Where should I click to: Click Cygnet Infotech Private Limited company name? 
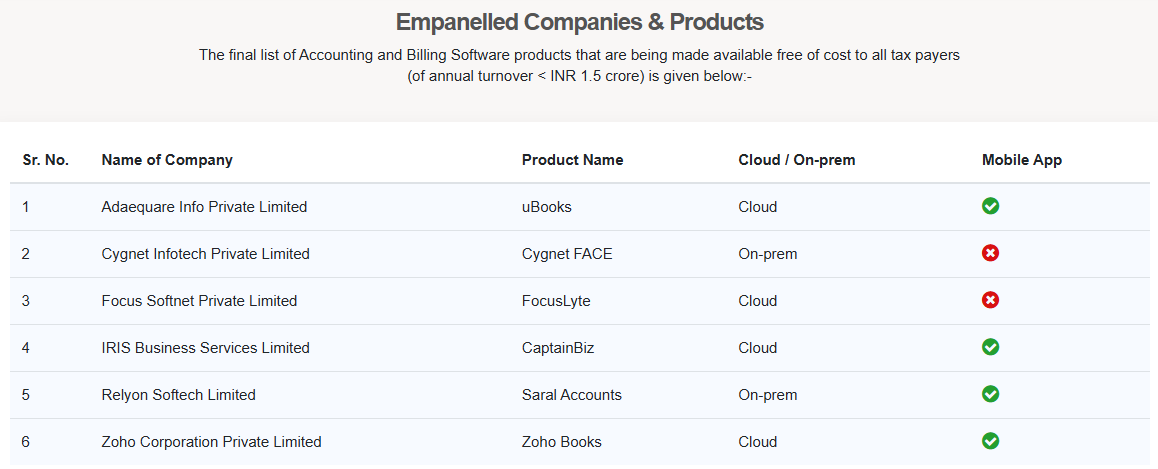coord(205,254)
